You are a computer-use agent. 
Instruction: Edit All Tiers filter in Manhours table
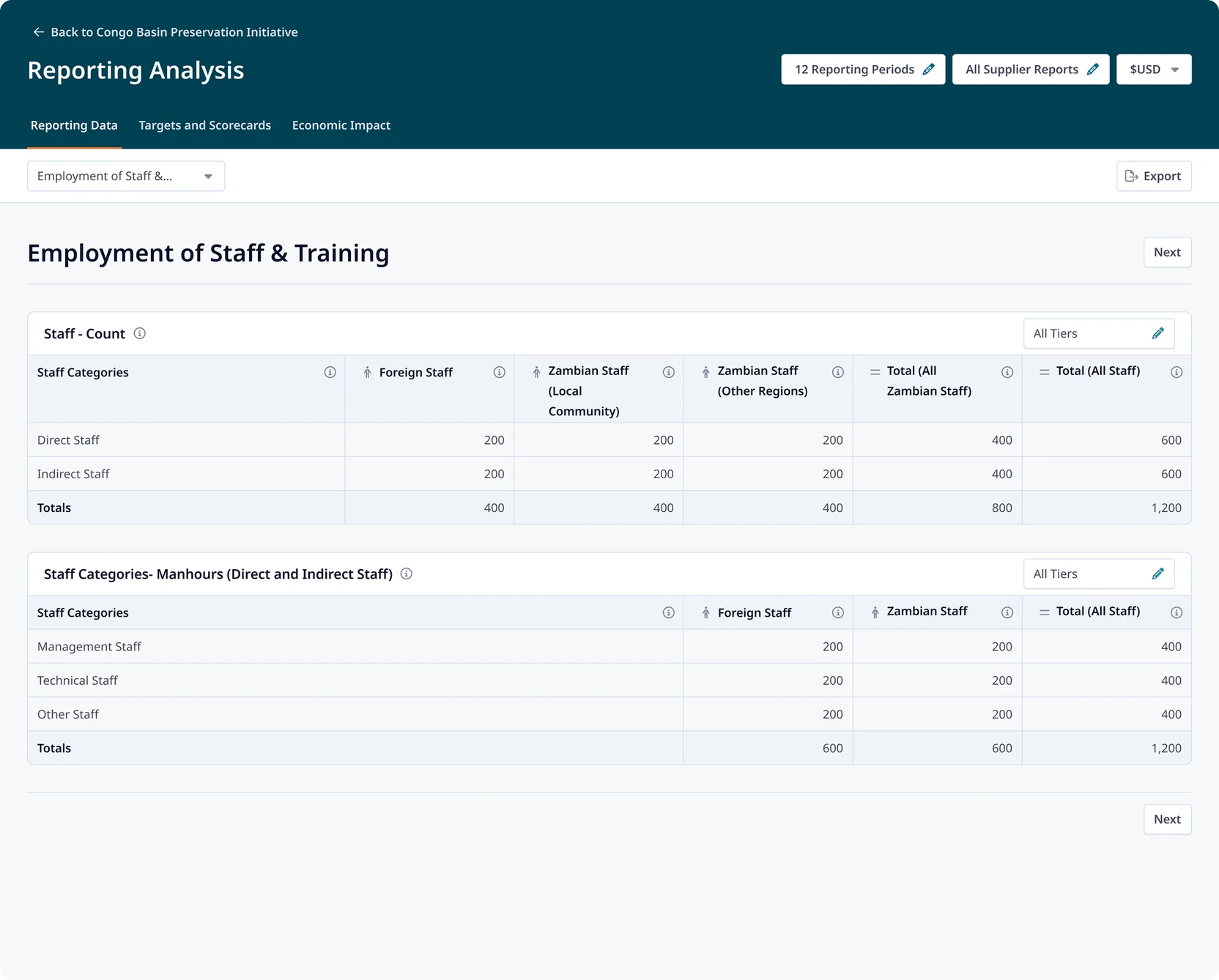(x=1158, y=573)
